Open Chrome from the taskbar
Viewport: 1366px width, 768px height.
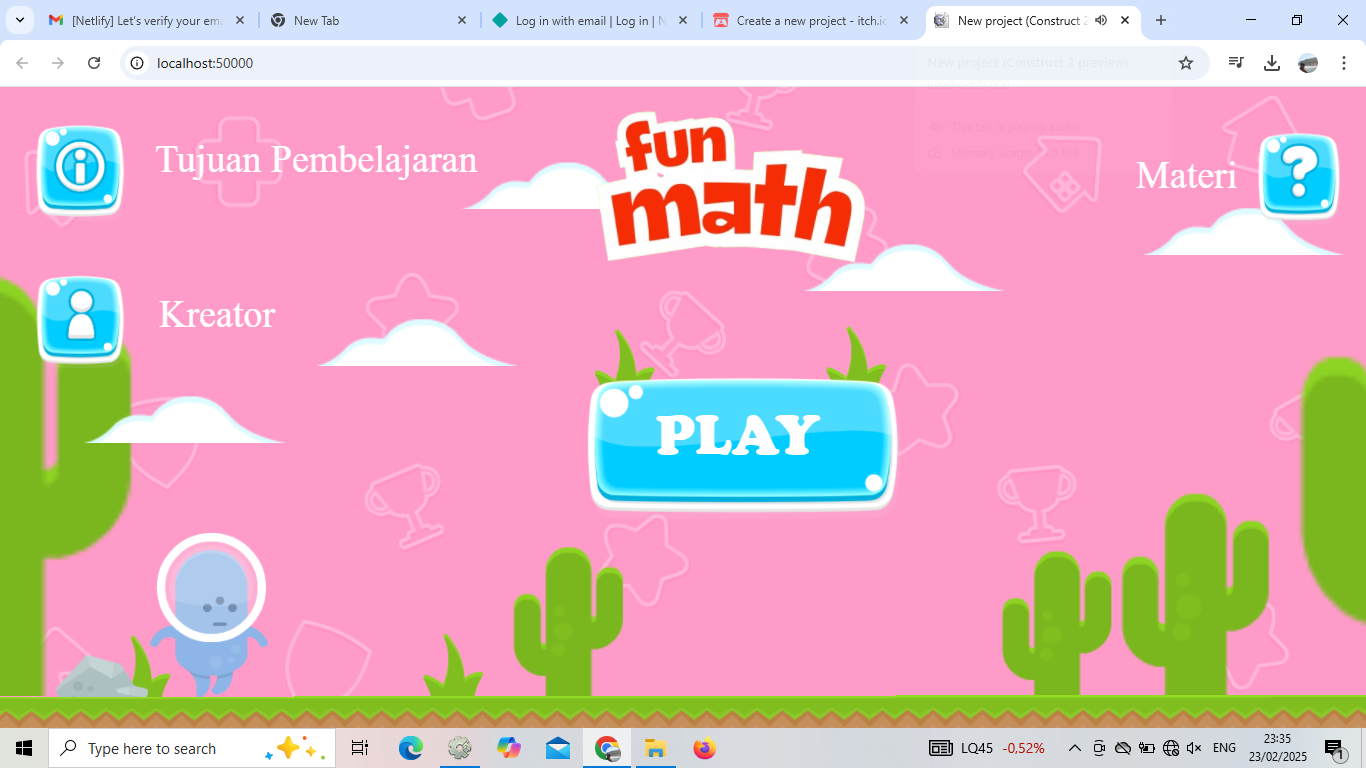pos(606,747)
